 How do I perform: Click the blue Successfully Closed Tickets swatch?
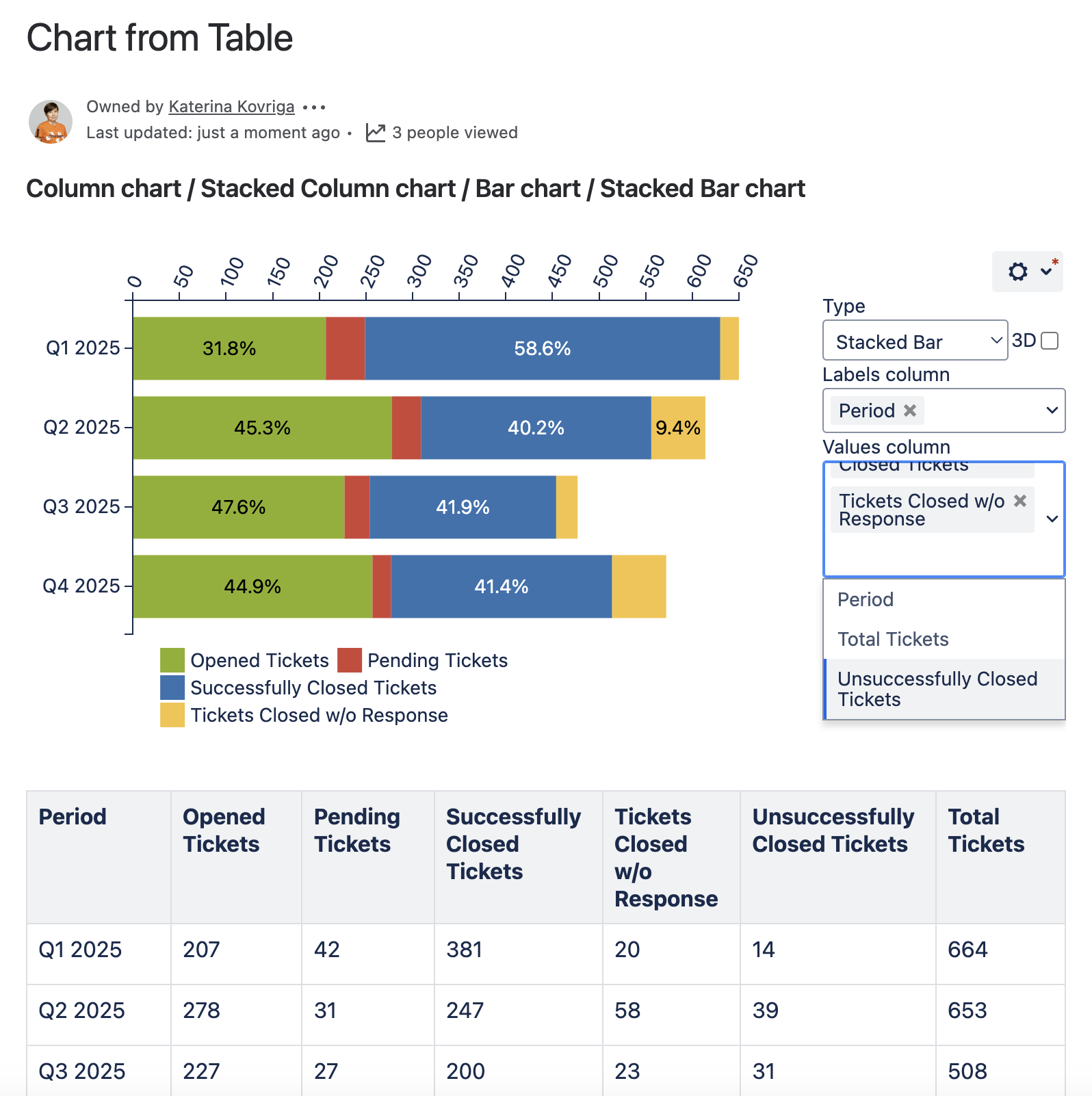pos(172,688)
